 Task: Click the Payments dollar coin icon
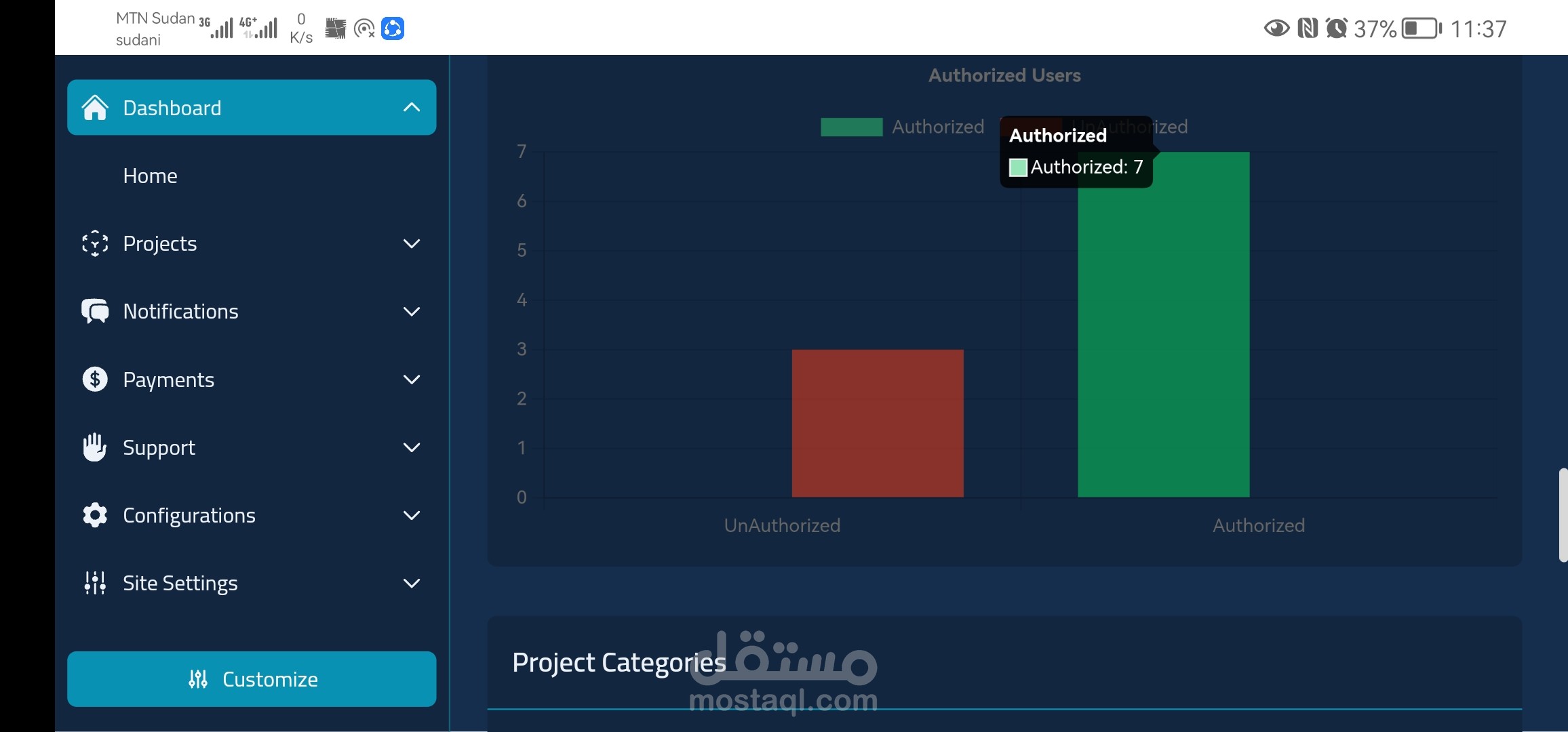point(95,380)
